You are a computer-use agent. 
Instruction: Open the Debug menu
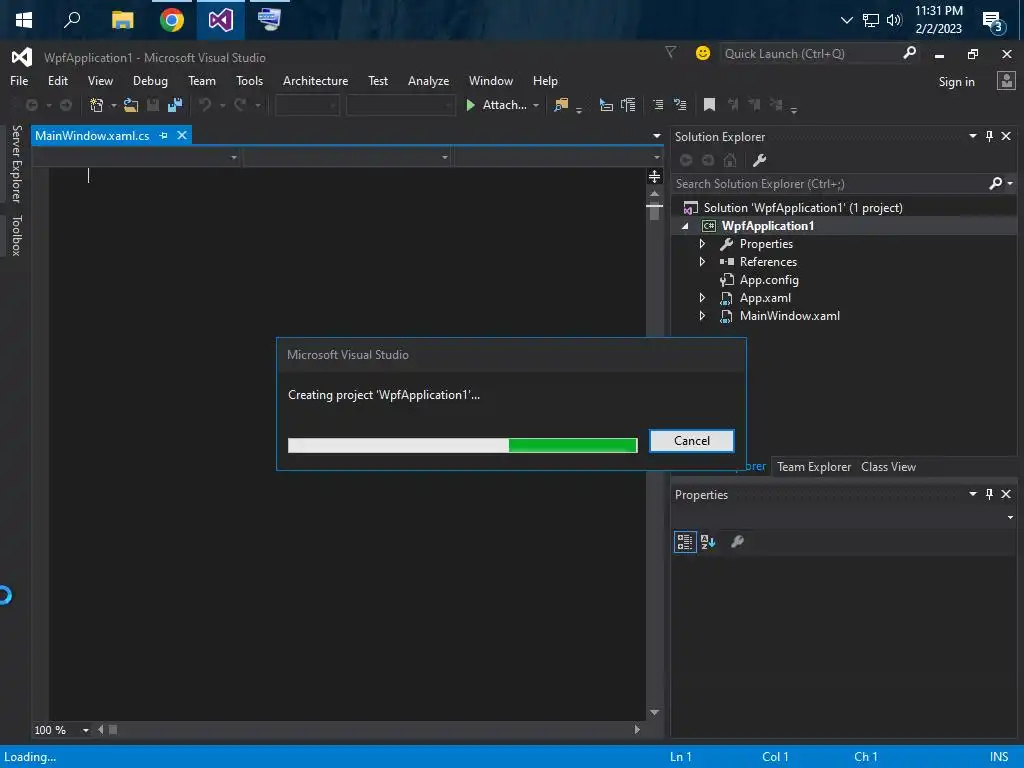(x=150, y=81)
